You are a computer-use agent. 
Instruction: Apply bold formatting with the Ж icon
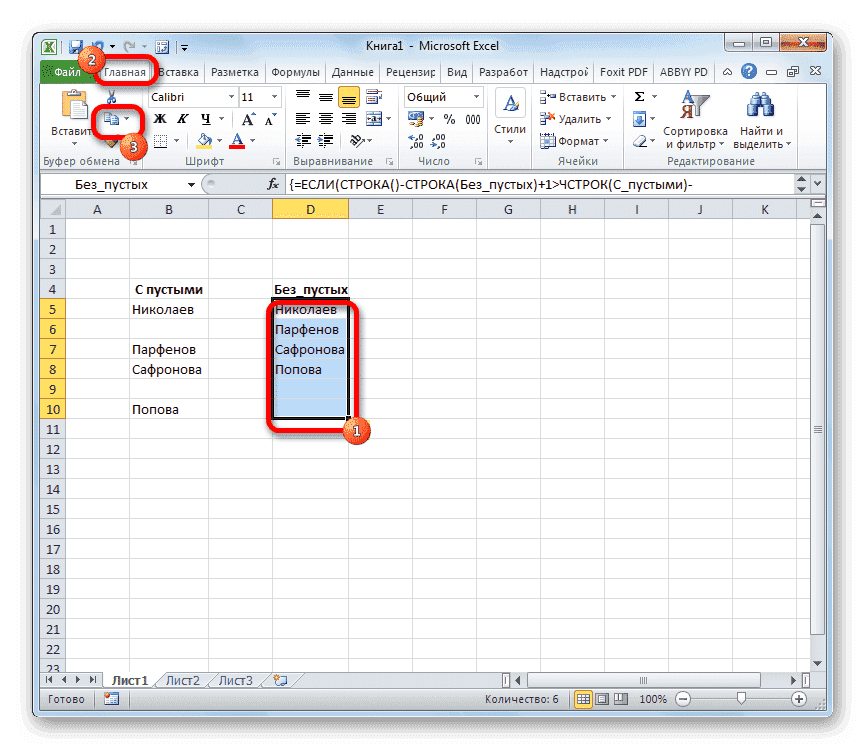[160, 120]
